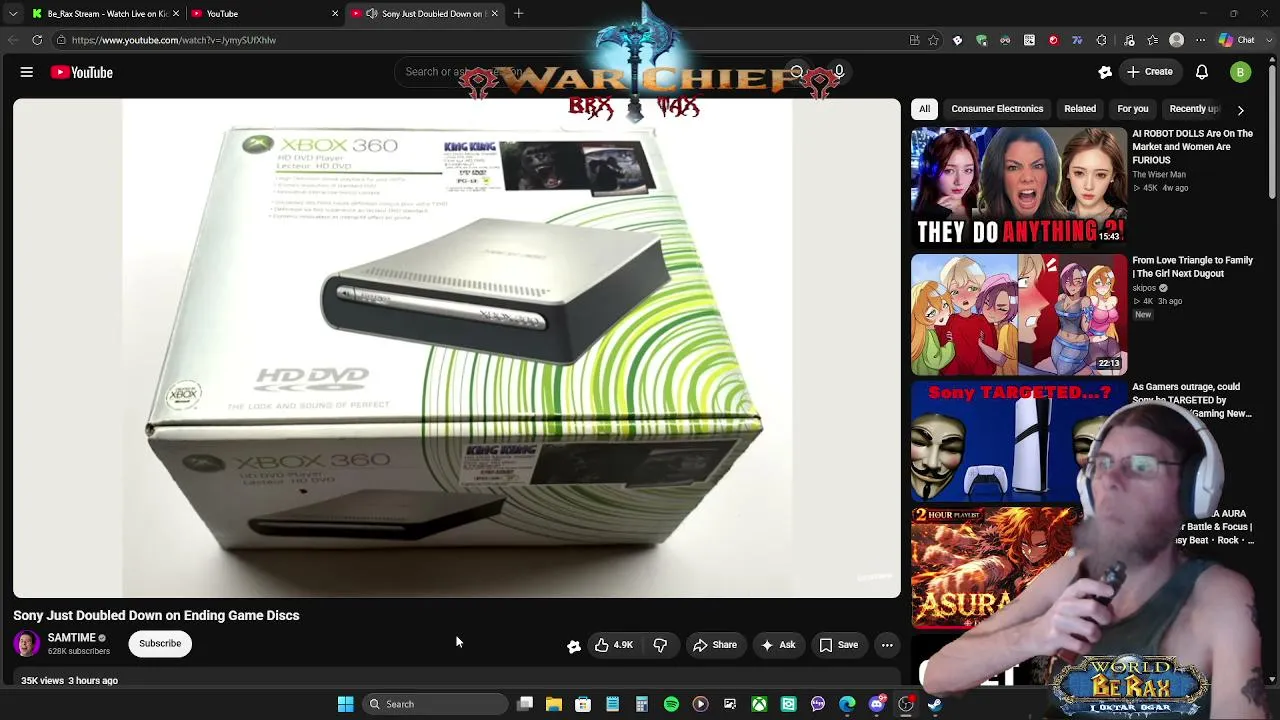This screenshot has height=720, width=1280.
Task: Open skipos channel name
Action: pyautogui.click(x=1144, y=288)
